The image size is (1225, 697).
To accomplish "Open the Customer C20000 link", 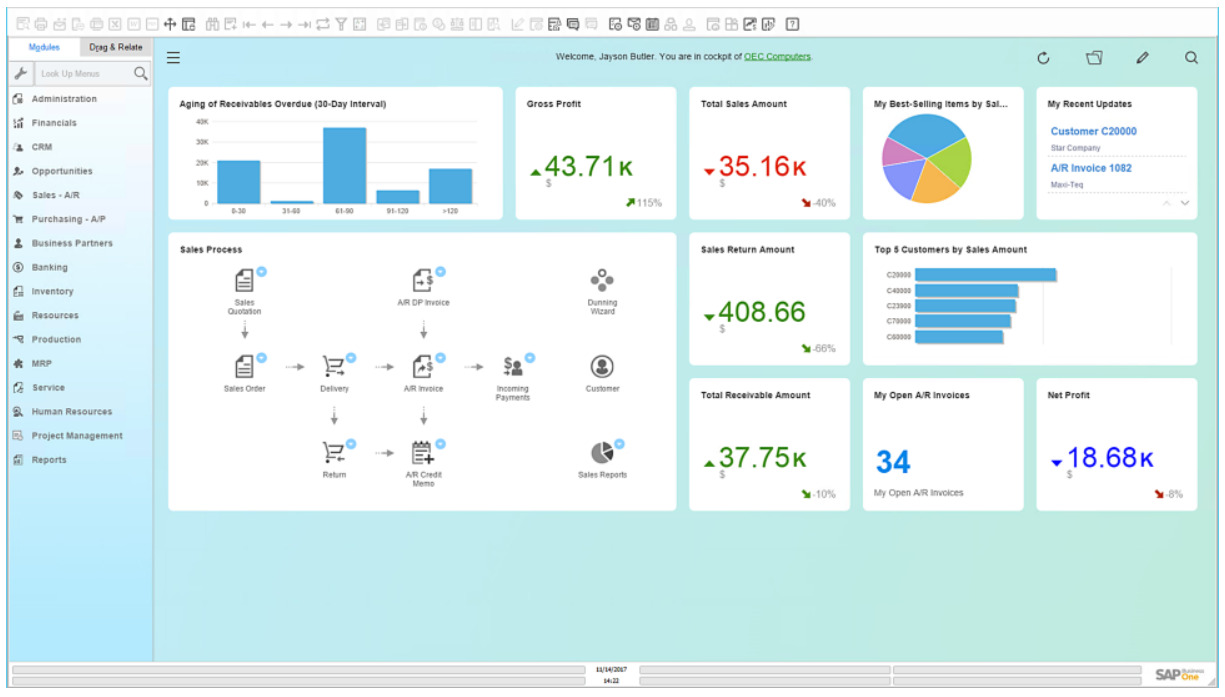I will coord(1093,131).
